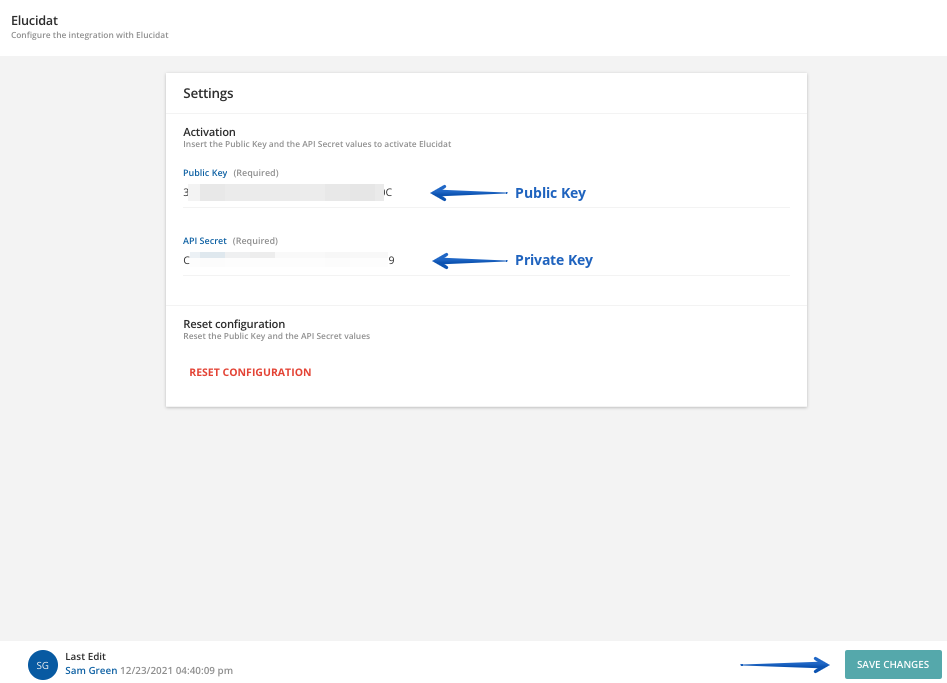Click 'Configure the integration with Elucidat' subtitle
The height and width of the screenshot is (683, 947).
click(x=89, y=35)
